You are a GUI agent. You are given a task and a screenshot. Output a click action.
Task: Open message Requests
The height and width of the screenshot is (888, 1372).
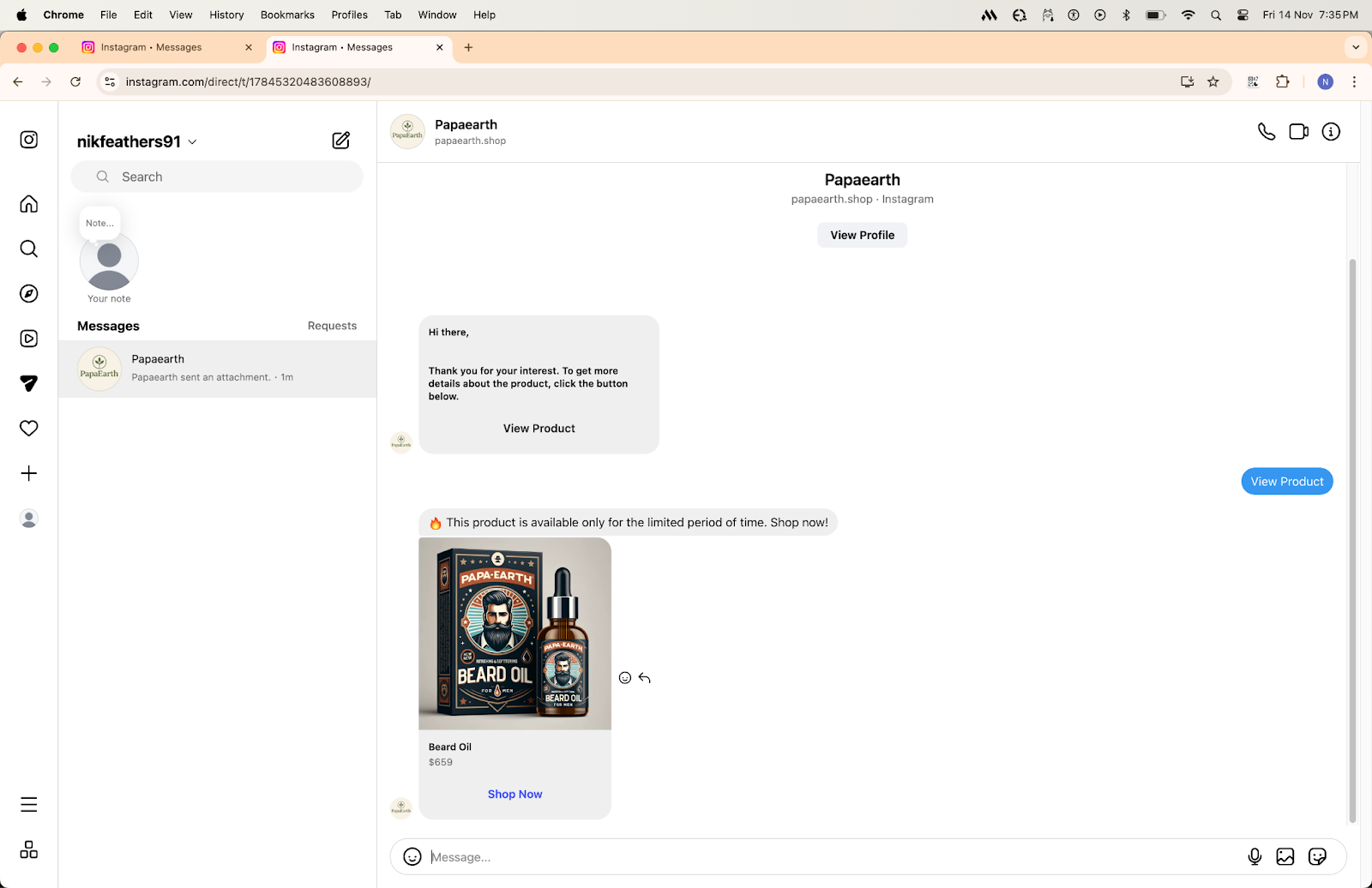pyautogui.click(x=332, y=326)
